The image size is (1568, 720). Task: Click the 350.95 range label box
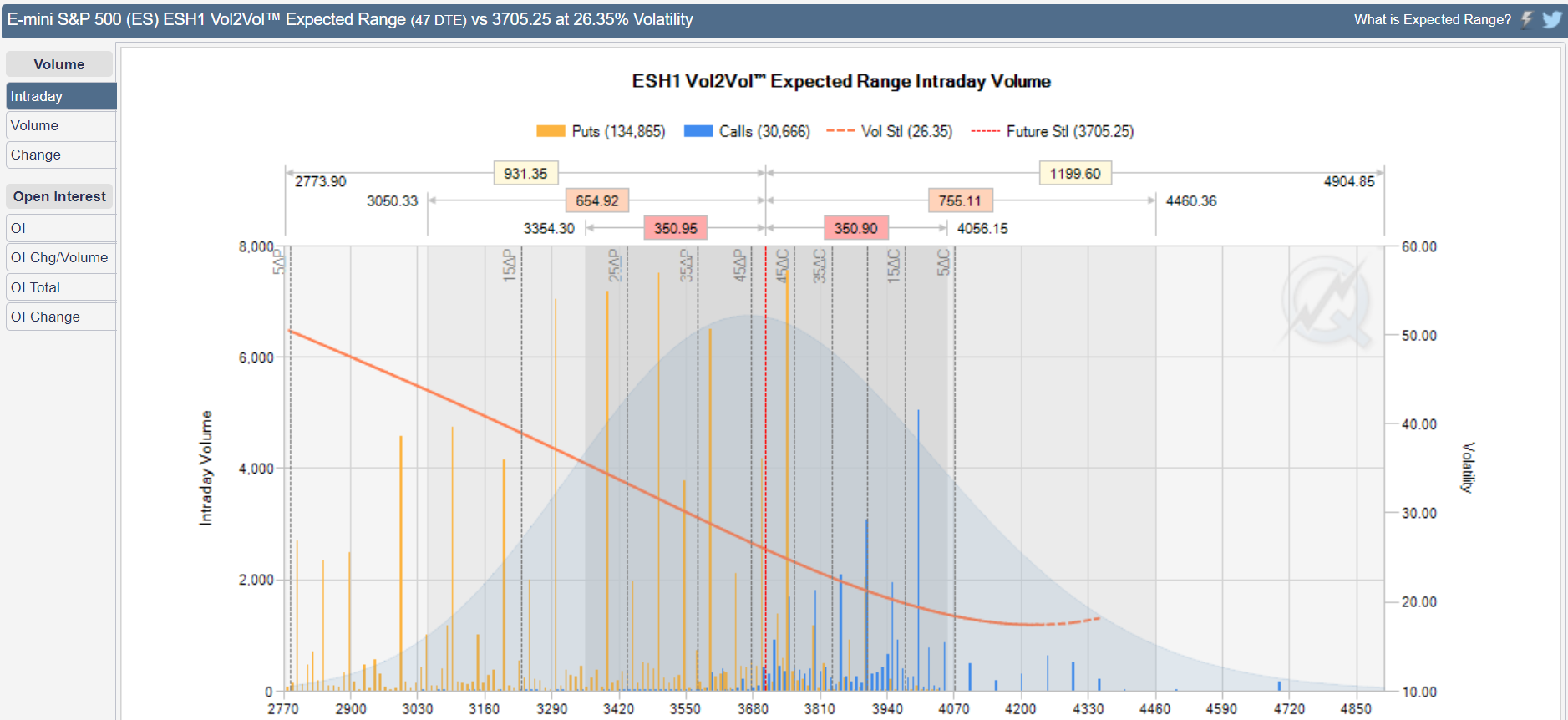(x=676, y=228)
